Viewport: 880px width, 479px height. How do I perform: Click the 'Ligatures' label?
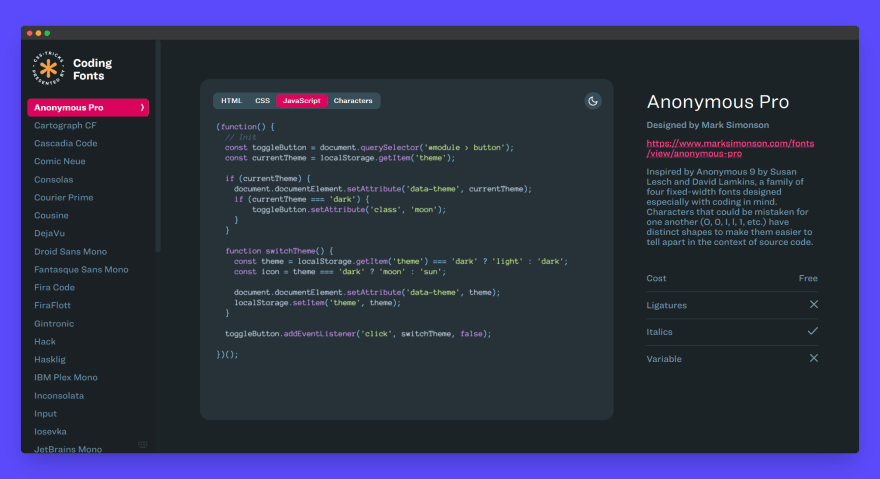click(x=667, y=305)
